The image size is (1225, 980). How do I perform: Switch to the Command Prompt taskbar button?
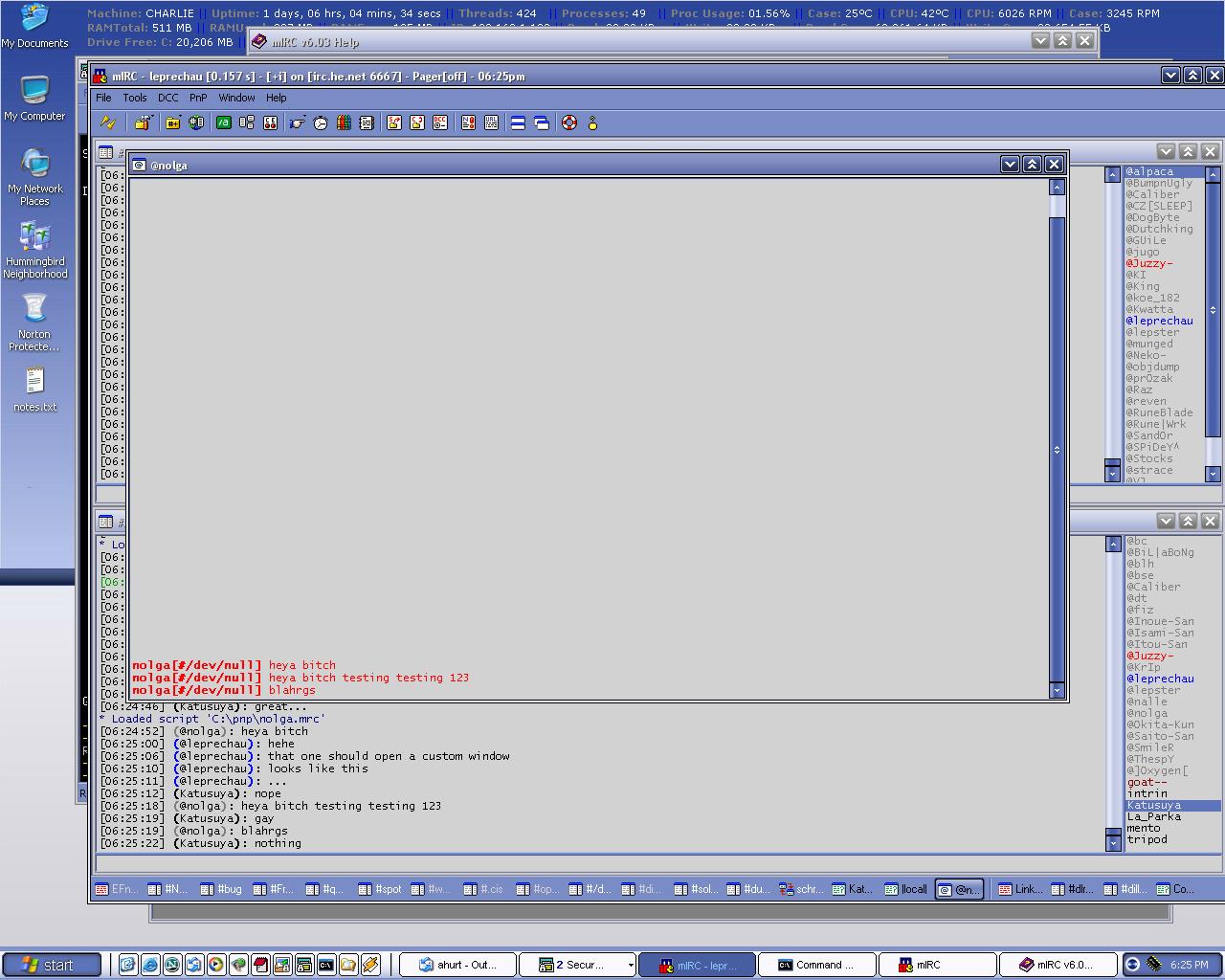click(816, 965)
